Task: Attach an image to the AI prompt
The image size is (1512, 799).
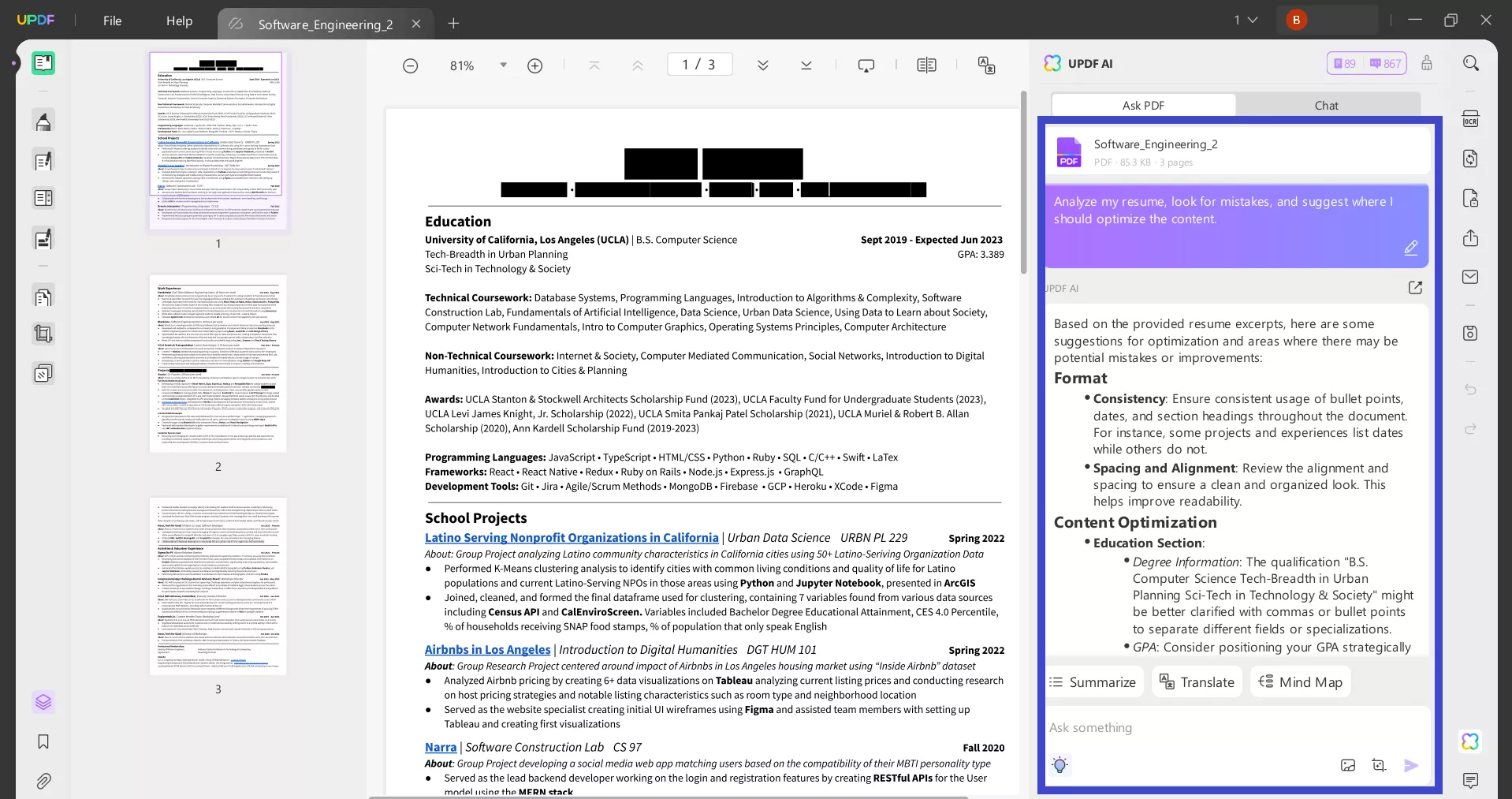Action: (1348, 765)
